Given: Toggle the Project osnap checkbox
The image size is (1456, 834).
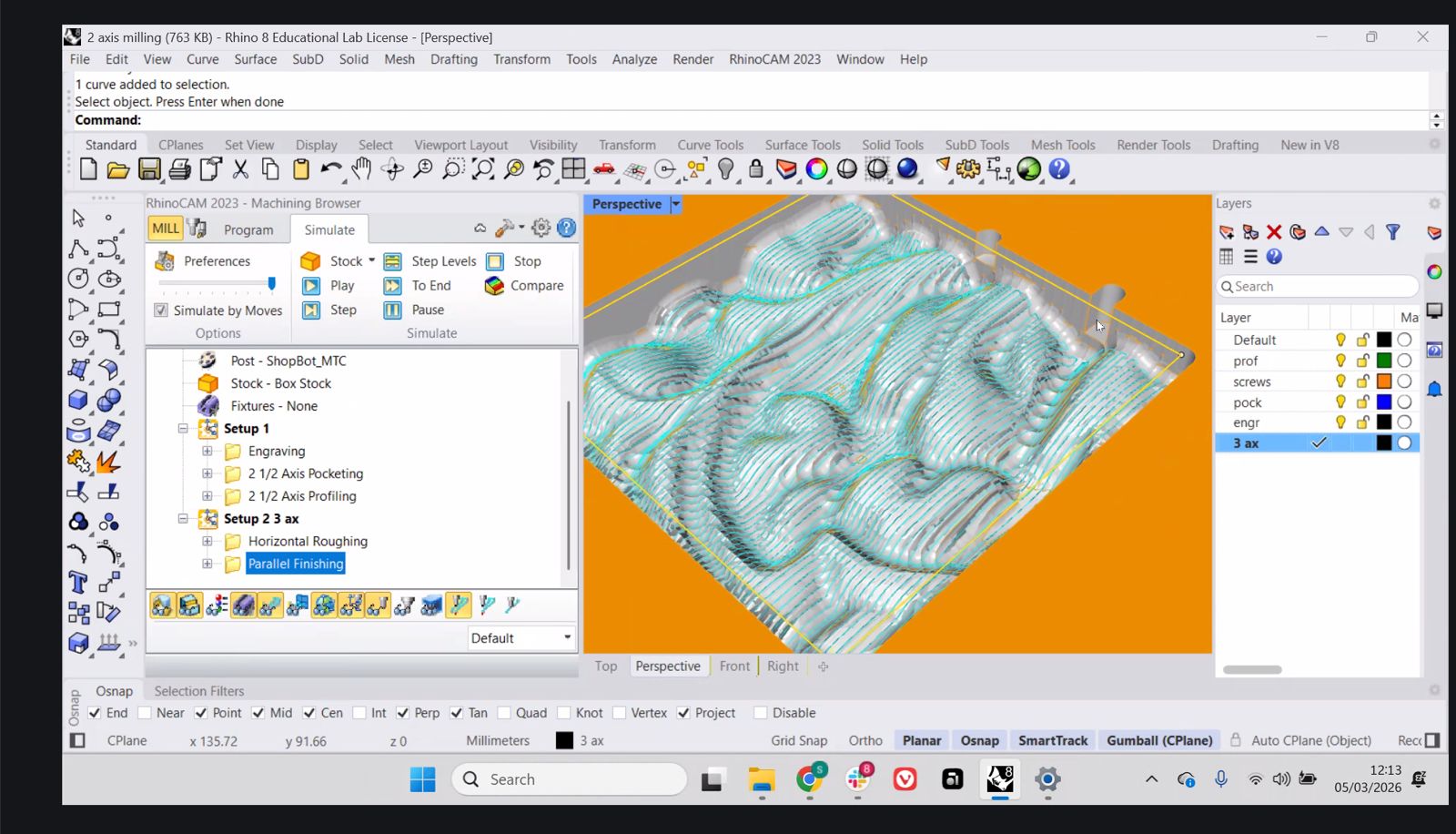Looking at the screenshot, I should (x=683, y=713).
